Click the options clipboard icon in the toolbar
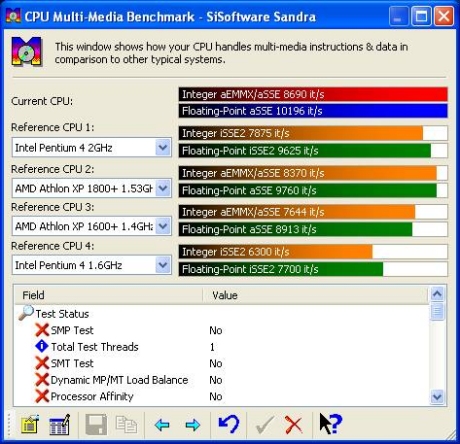The image size is (460, 444). point(30,424)
